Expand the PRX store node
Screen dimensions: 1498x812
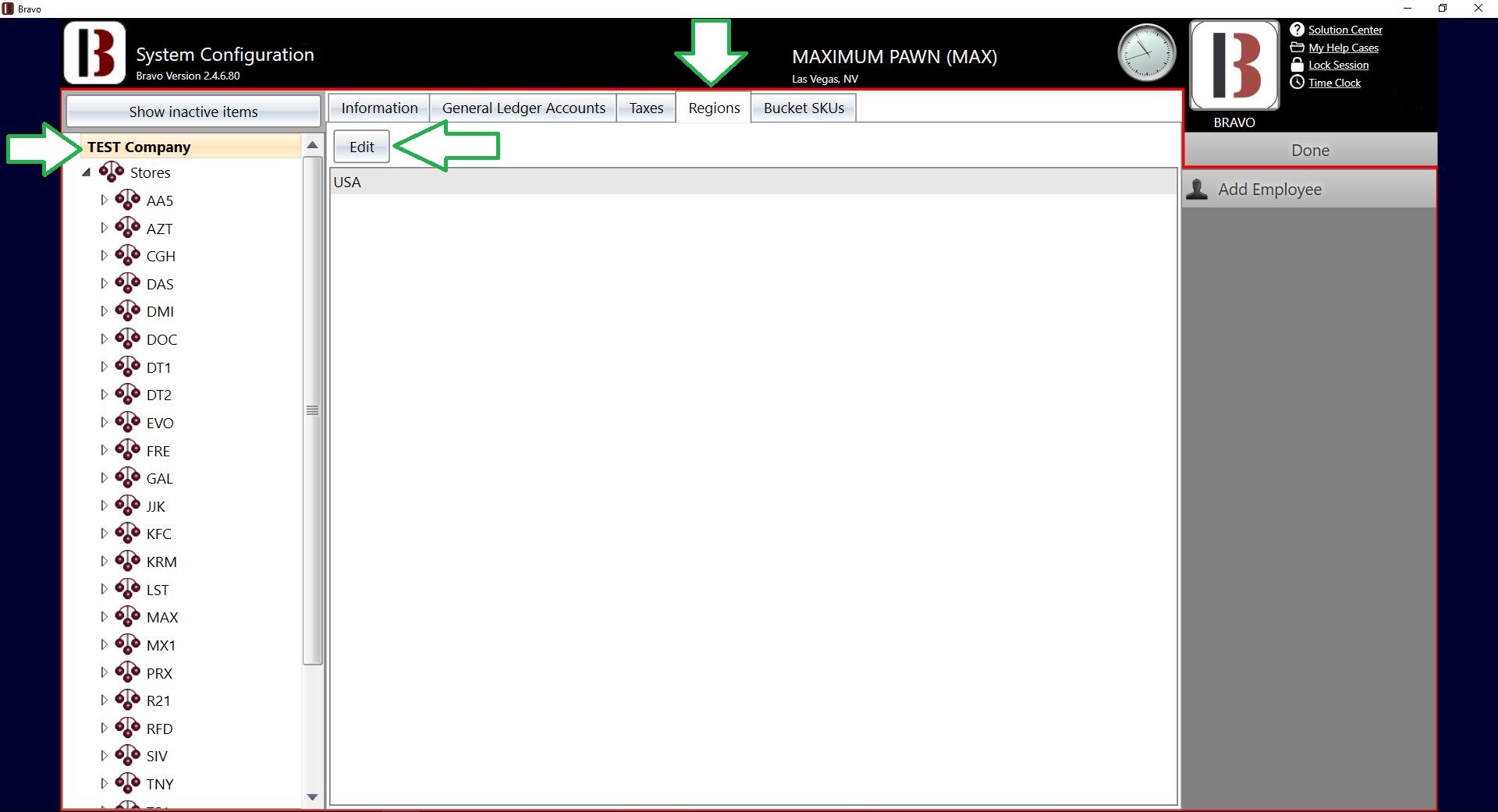(104, 672)
